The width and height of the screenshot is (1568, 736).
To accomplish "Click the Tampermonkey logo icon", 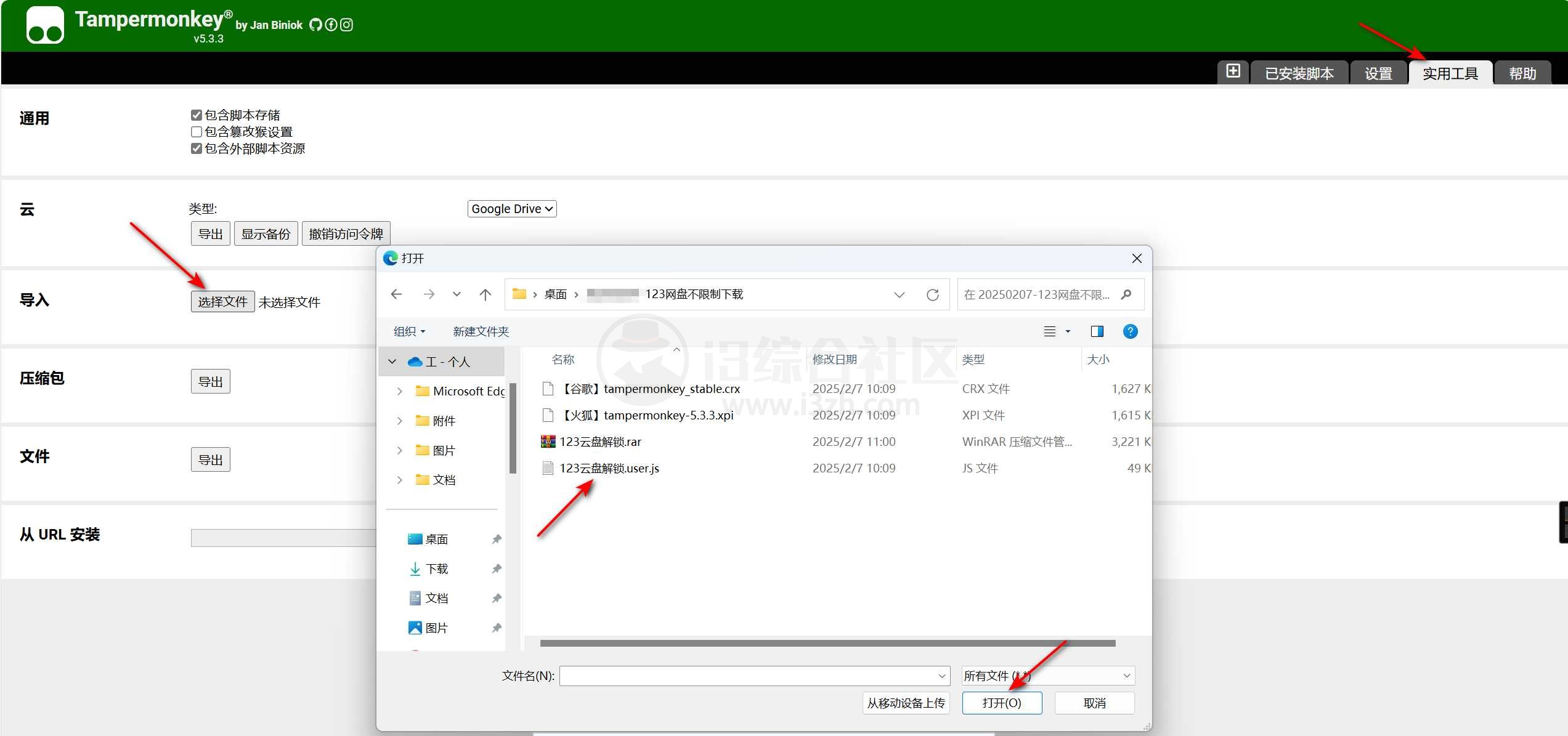I will (x=45, y=25).
